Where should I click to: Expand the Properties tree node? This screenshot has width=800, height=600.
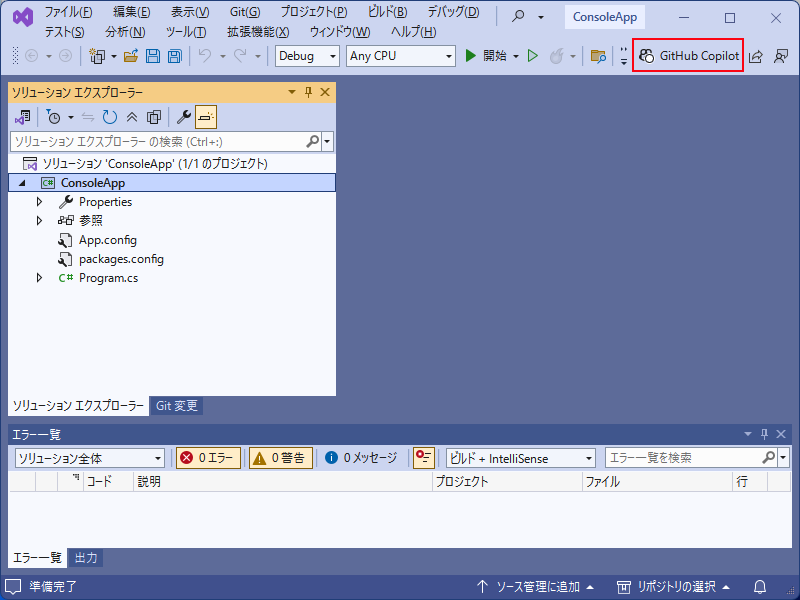click(39, 202)
